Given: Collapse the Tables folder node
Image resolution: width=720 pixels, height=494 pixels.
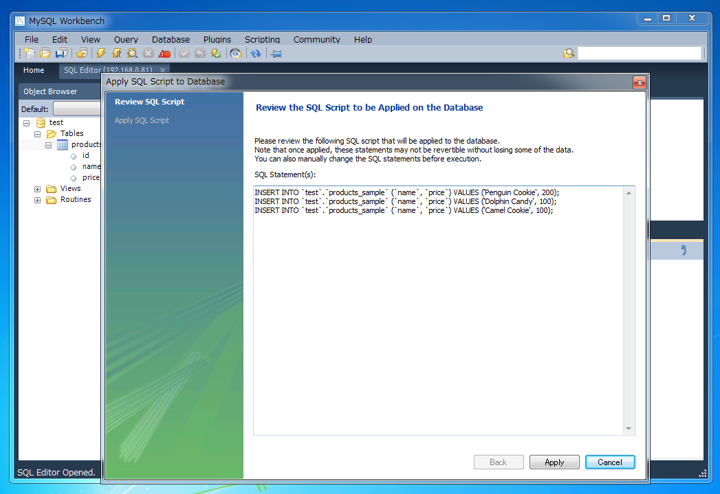Looking at the screenshot, I should point(38,134).
